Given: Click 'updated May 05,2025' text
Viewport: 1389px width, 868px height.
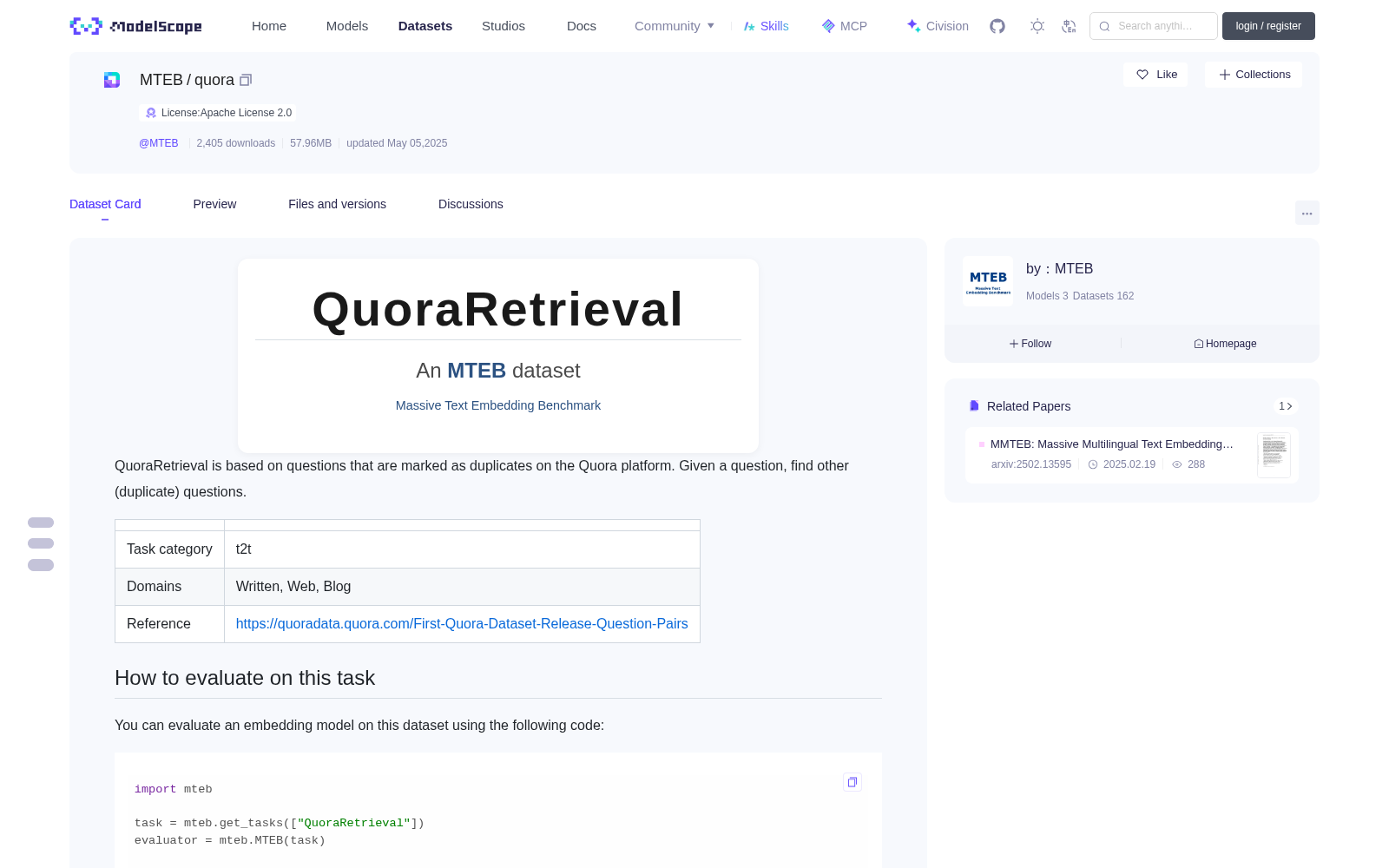Looking at the screenshot, I should (397, 143).
